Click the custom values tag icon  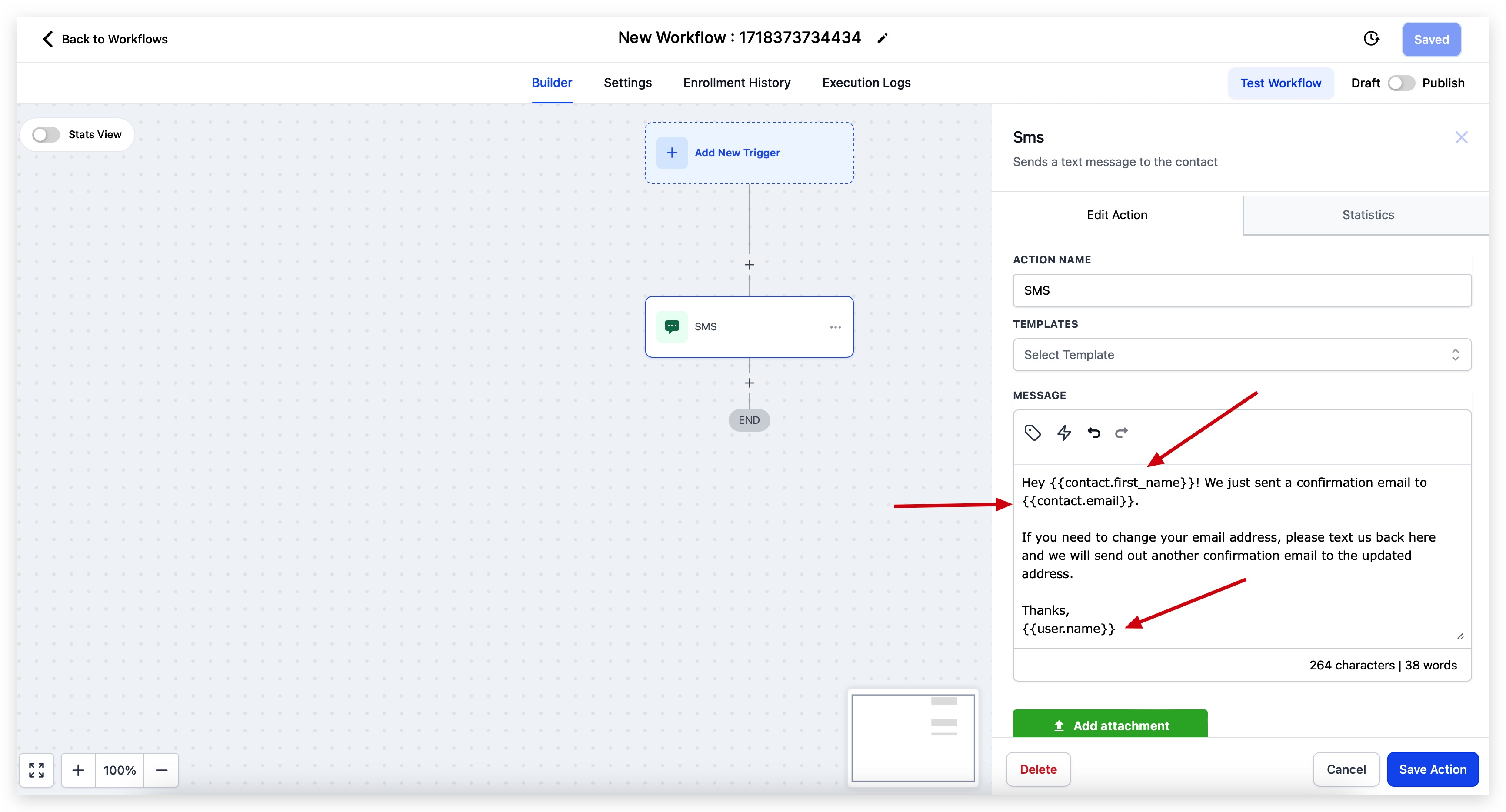[1033, 433]
